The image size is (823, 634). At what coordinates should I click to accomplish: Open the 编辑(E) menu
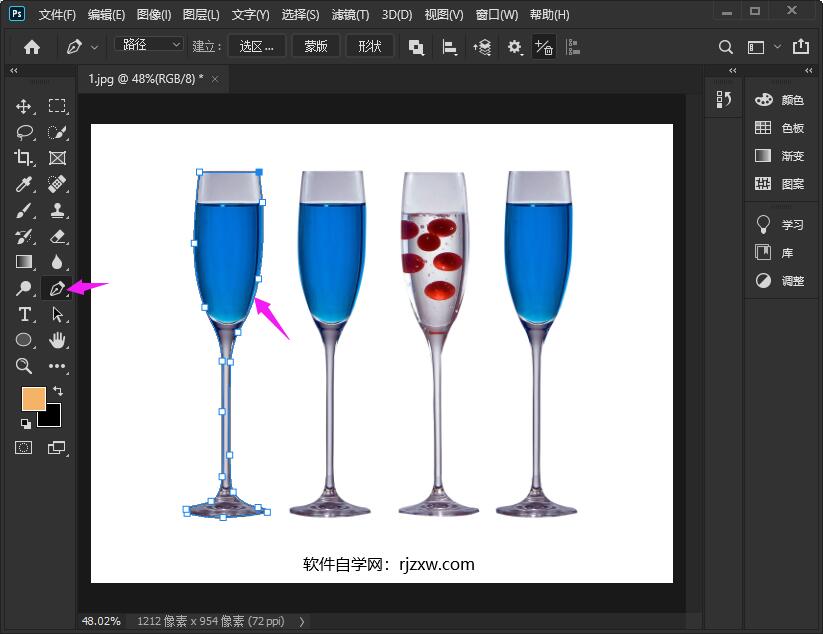(106, 15)
